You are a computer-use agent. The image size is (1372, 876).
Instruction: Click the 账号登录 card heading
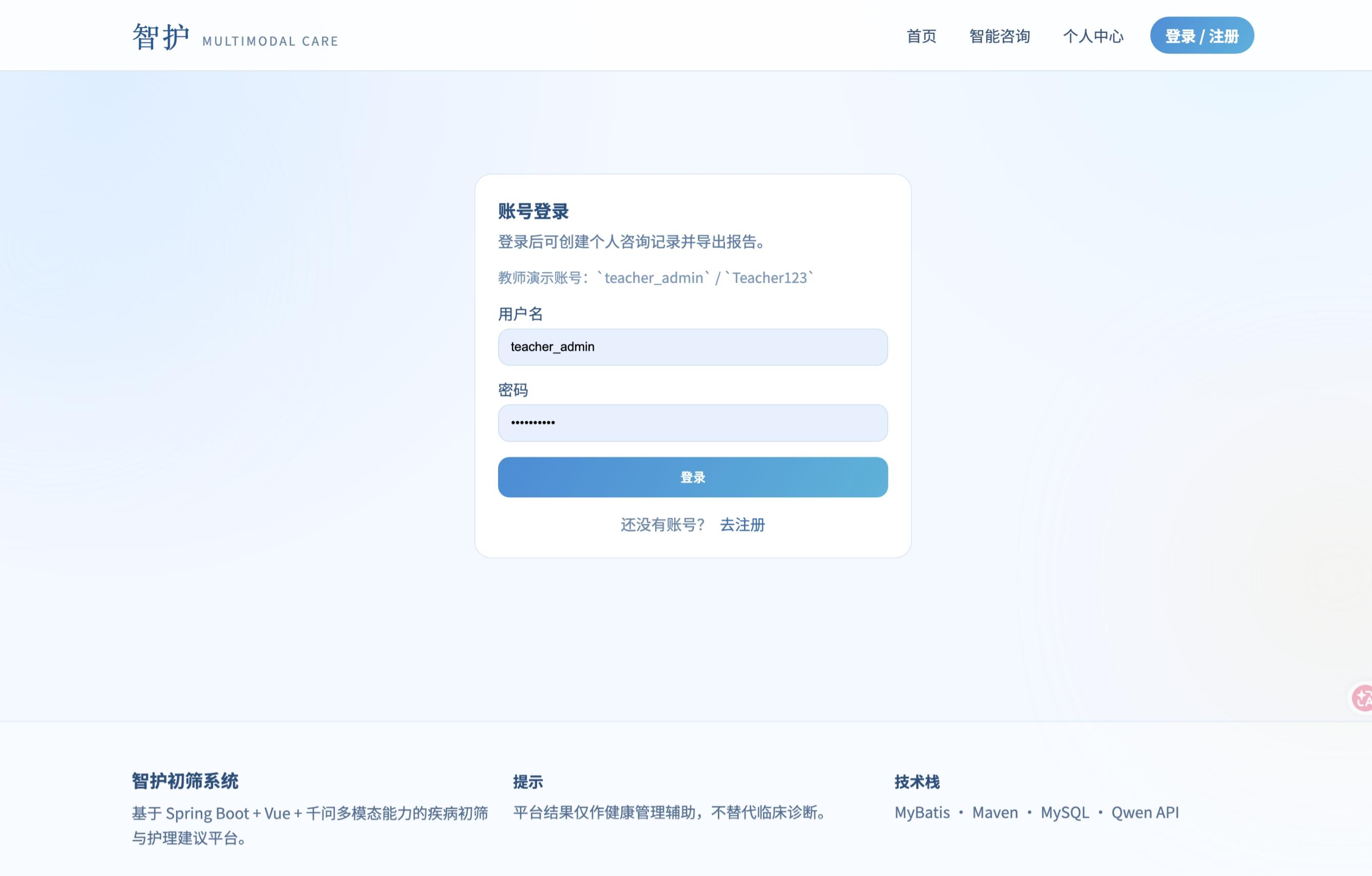pyautogui.click(x=533, y=211)
